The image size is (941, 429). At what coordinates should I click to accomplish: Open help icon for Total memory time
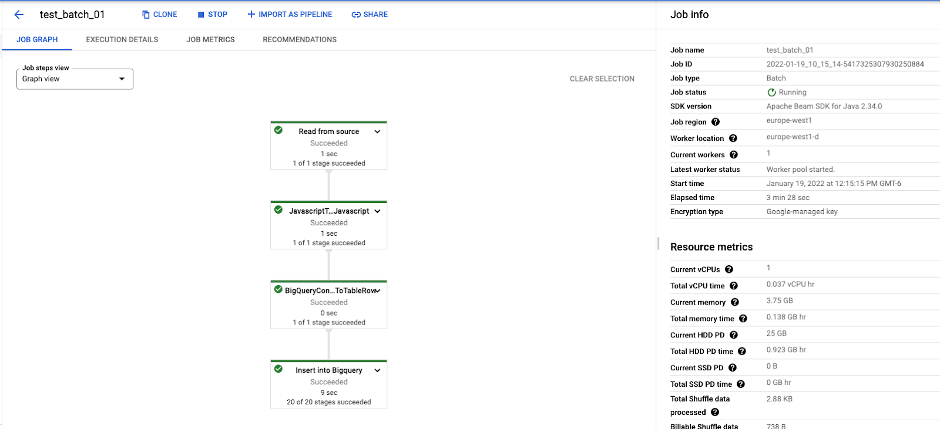(743, 319)
